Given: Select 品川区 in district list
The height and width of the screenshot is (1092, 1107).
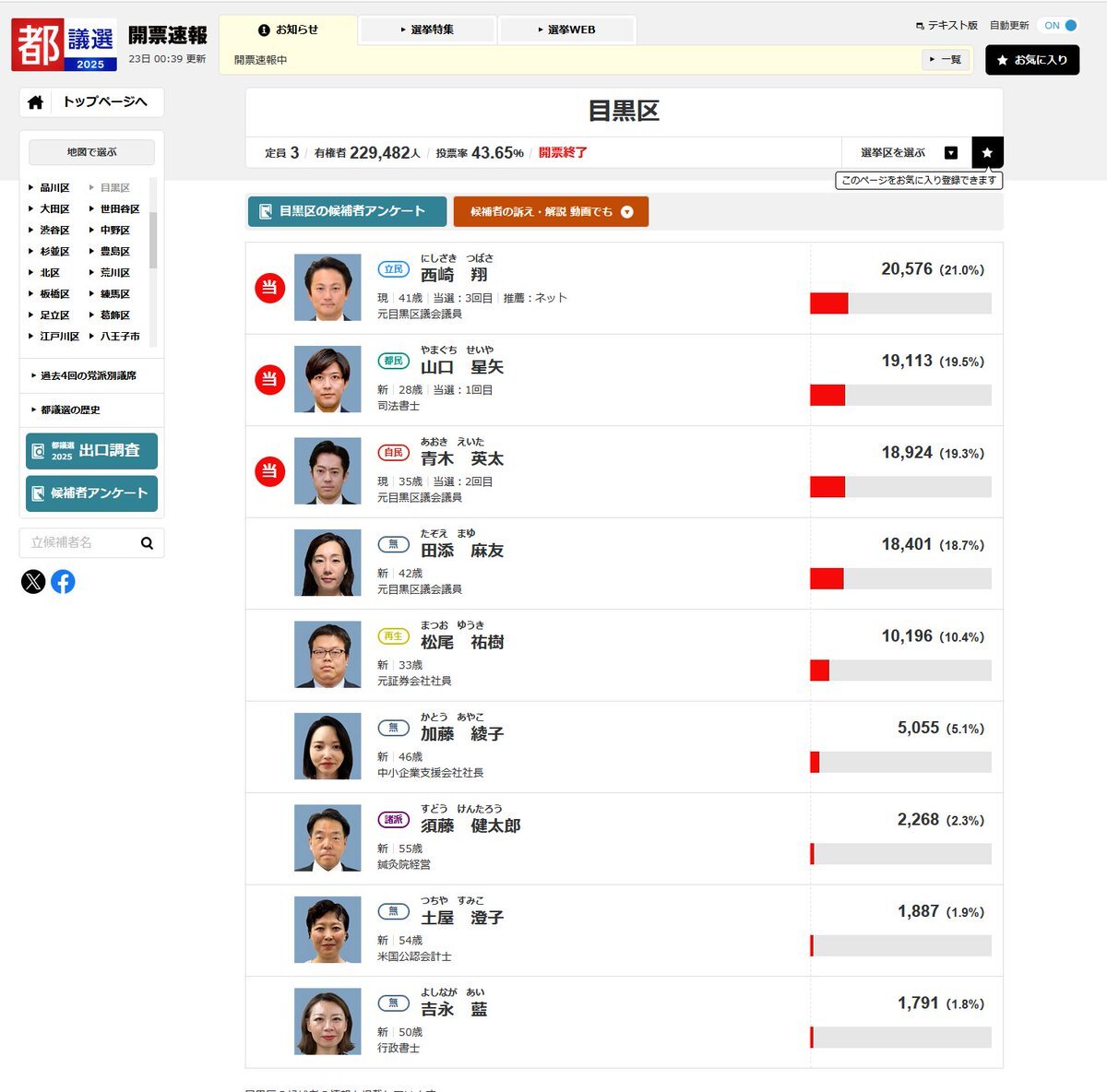Looking at the screenshot, I should click(54, 187).
